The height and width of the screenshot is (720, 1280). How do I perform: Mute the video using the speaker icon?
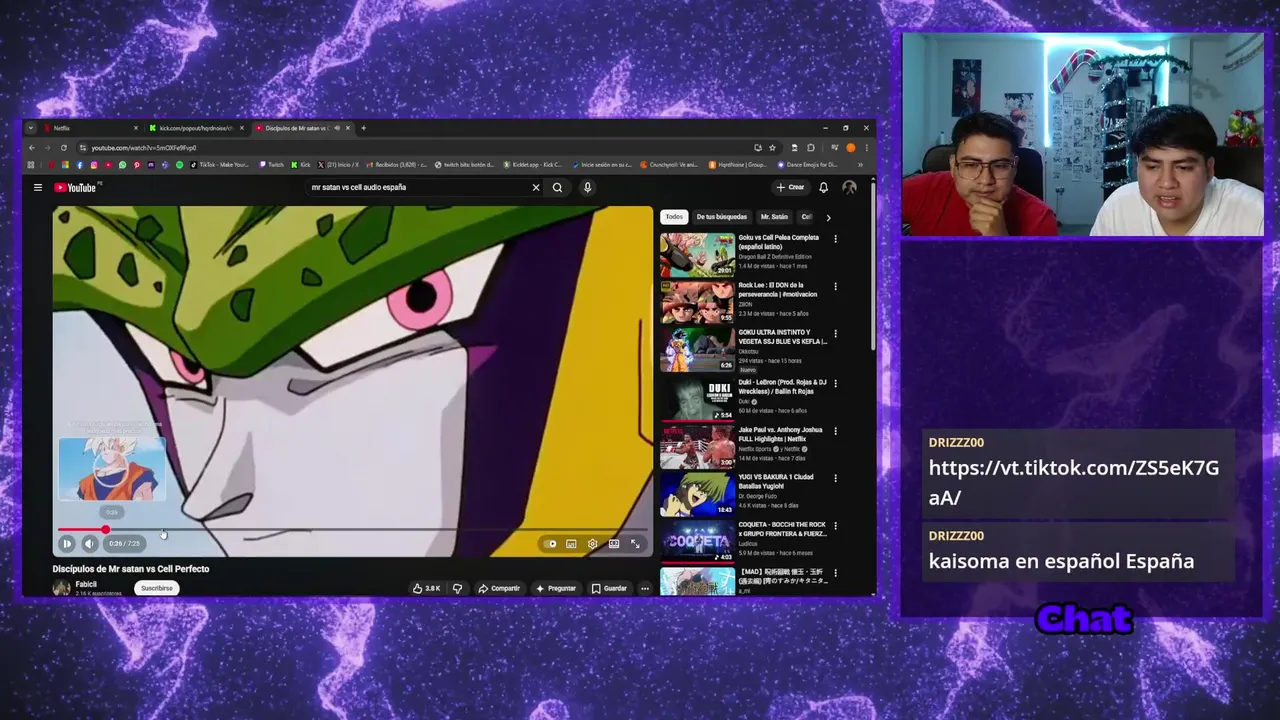pyautogui.click(x=89, y=544)
